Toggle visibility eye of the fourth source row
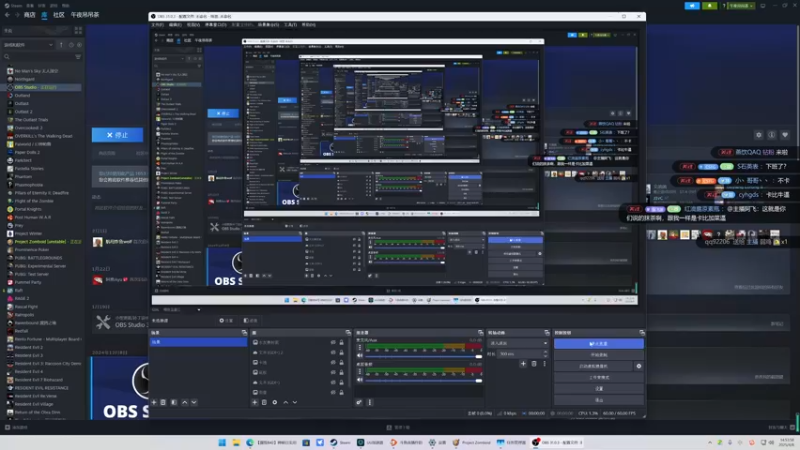Image resolution: width=800 pixels, height=450 pixels. [x=333, y=372]
